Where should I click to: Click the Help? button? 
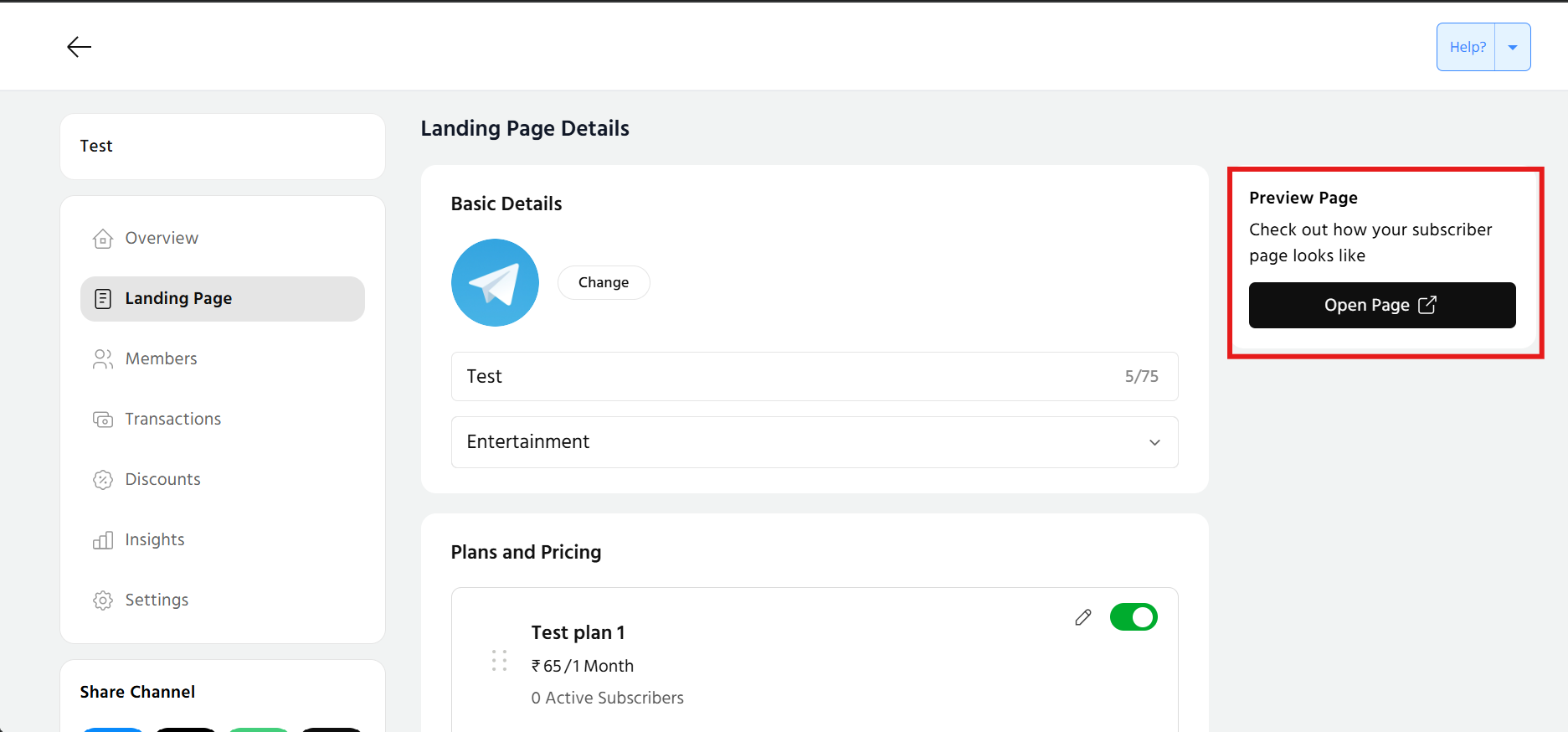1467,48
